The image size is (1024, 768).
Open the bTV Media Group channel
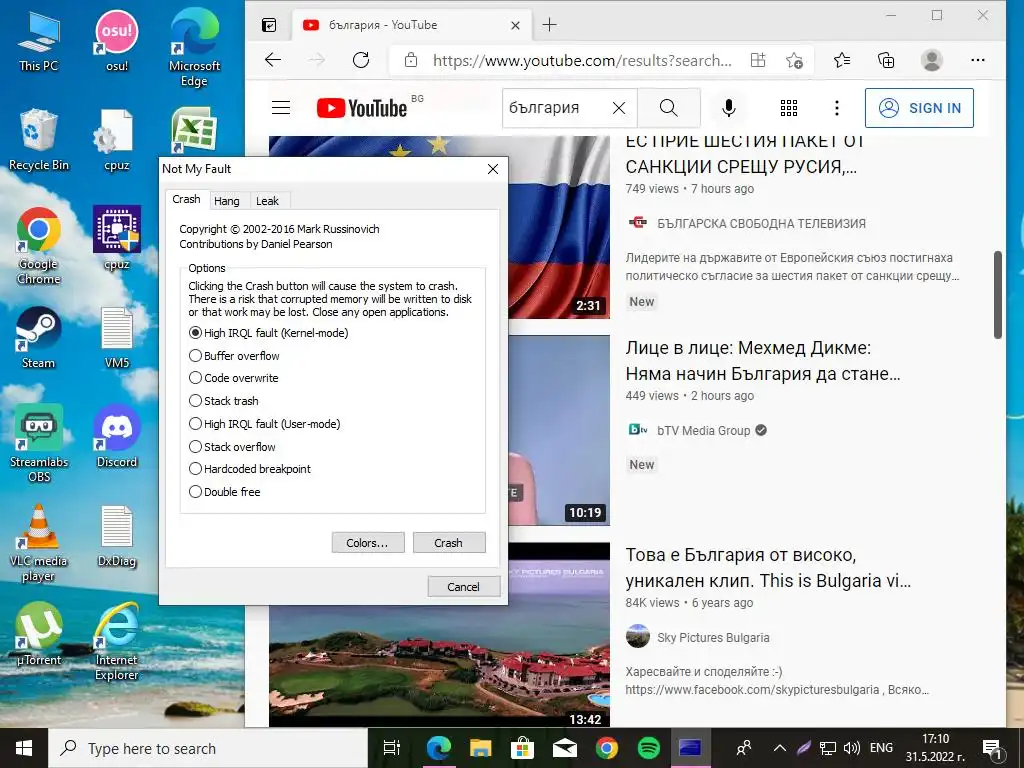point(703,430)
